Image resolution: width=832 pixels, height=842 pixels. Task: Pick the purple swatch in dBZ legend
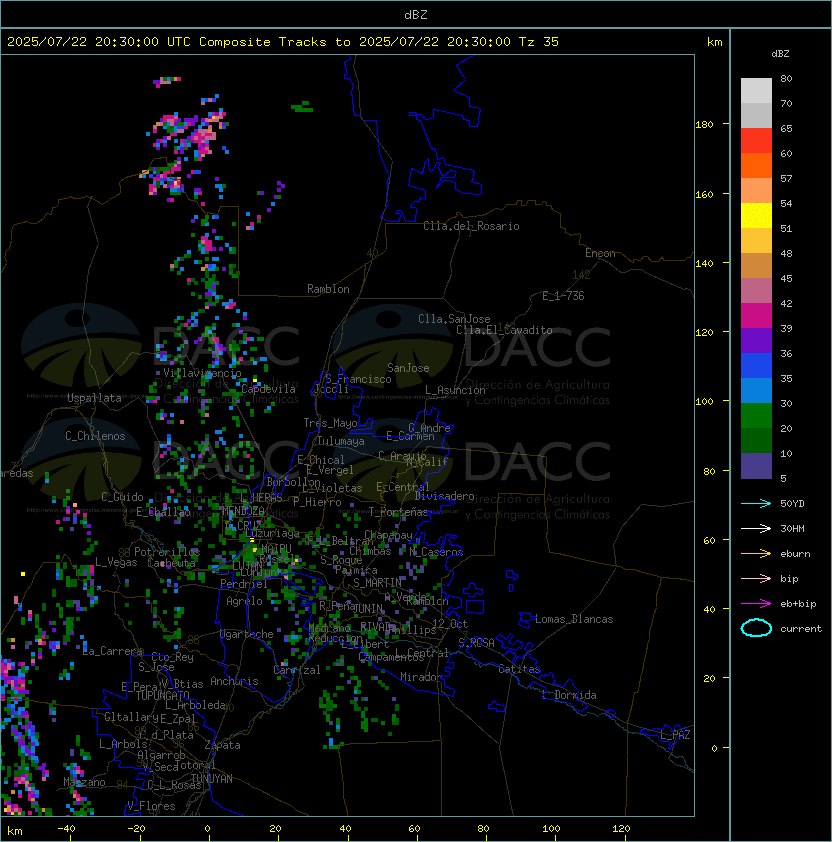(x=756, y=340)
